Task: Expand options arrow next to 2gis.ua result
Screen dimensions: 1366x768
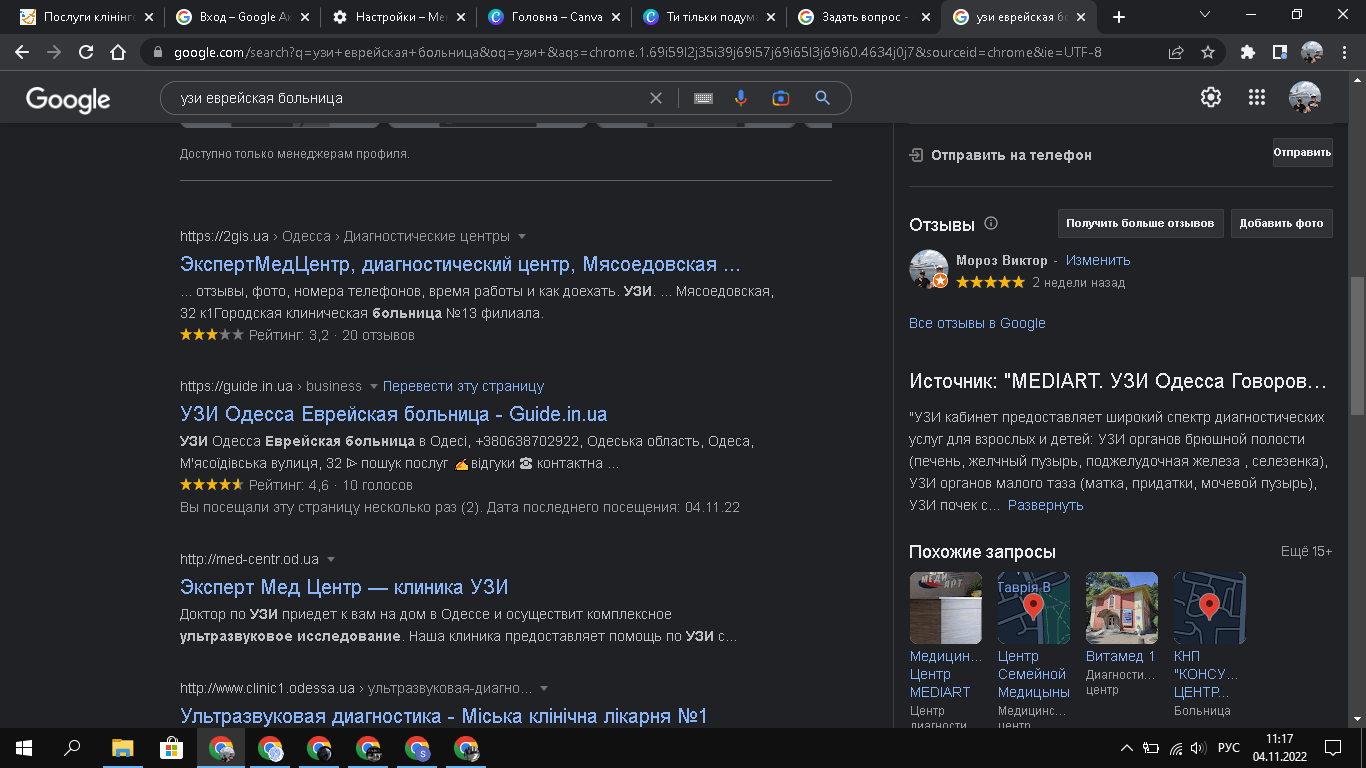Action: (521, 237)
